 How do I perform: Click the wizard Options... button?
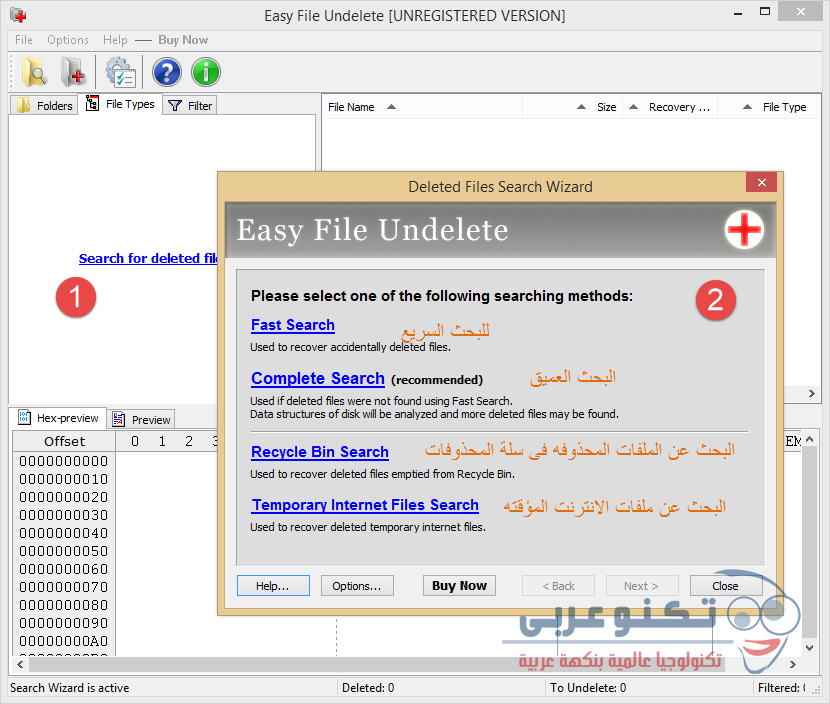pos(357,585)
